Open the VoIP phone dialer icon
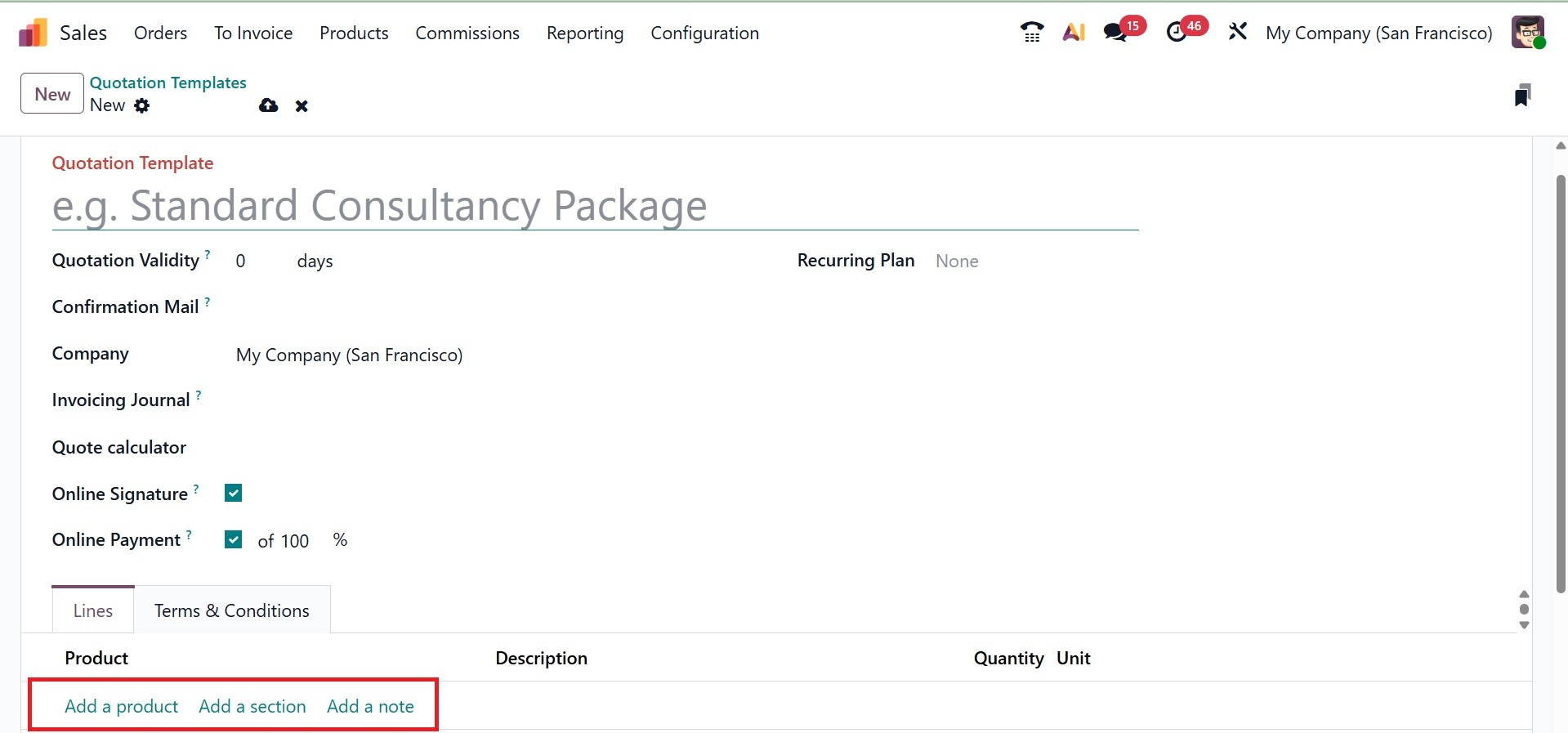 click(1031, 33)
